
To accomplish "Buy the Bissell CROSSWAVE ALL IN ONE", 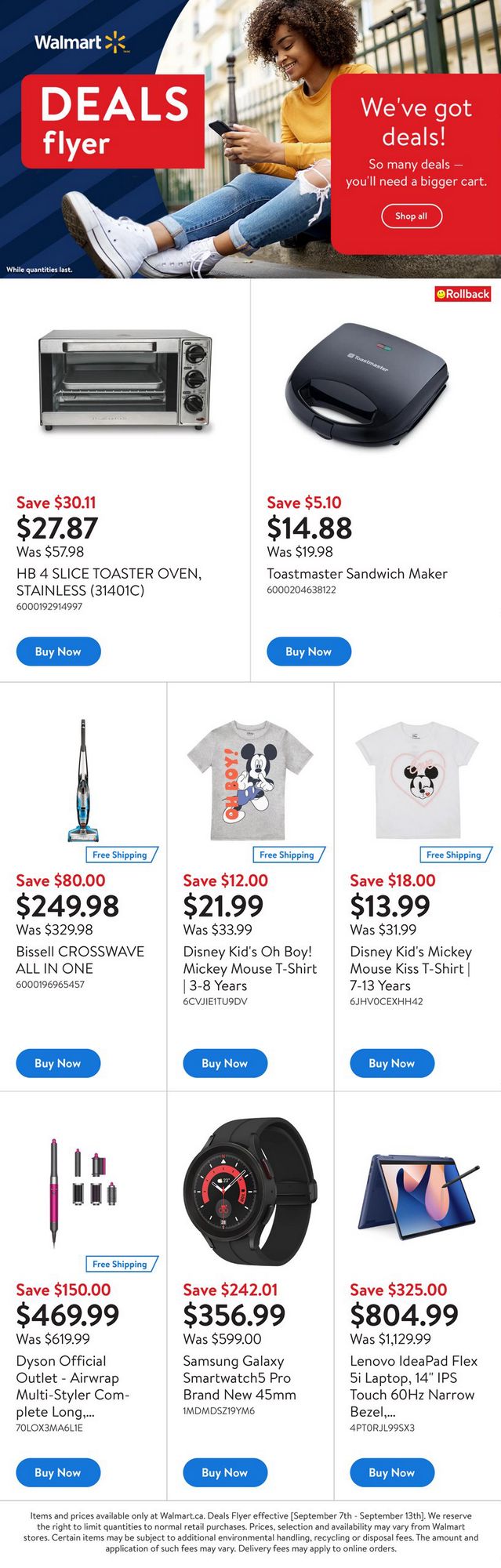I will (58, 1063).
